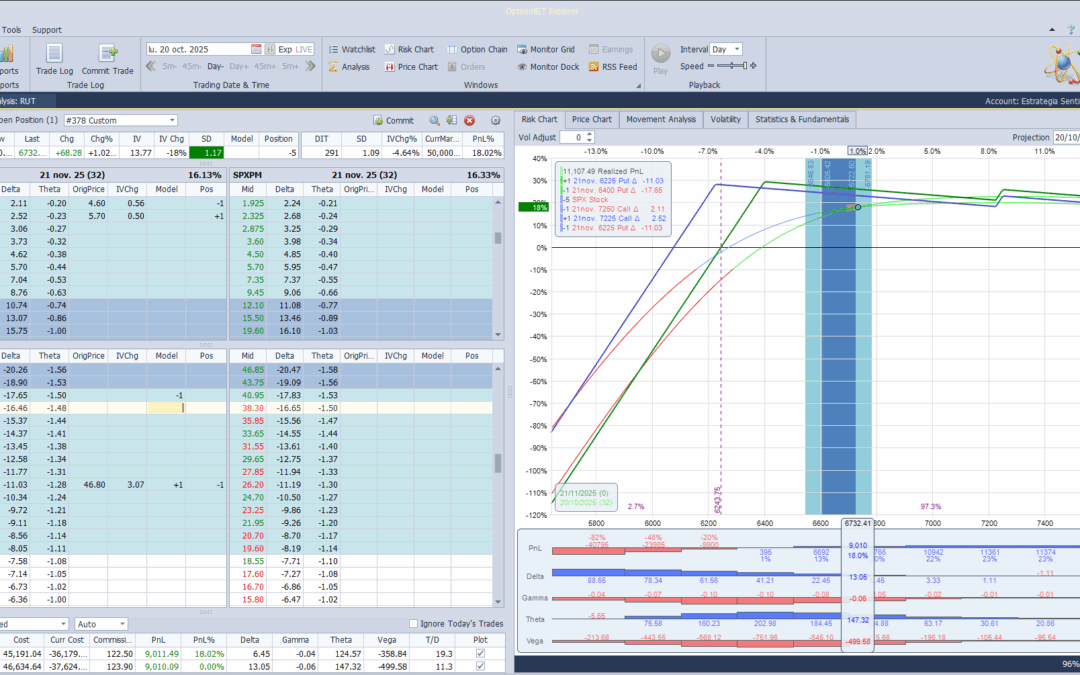This screenshot has height=675, width=1080.
Task: Click the Earnings window button
Action: click(611, 50)
